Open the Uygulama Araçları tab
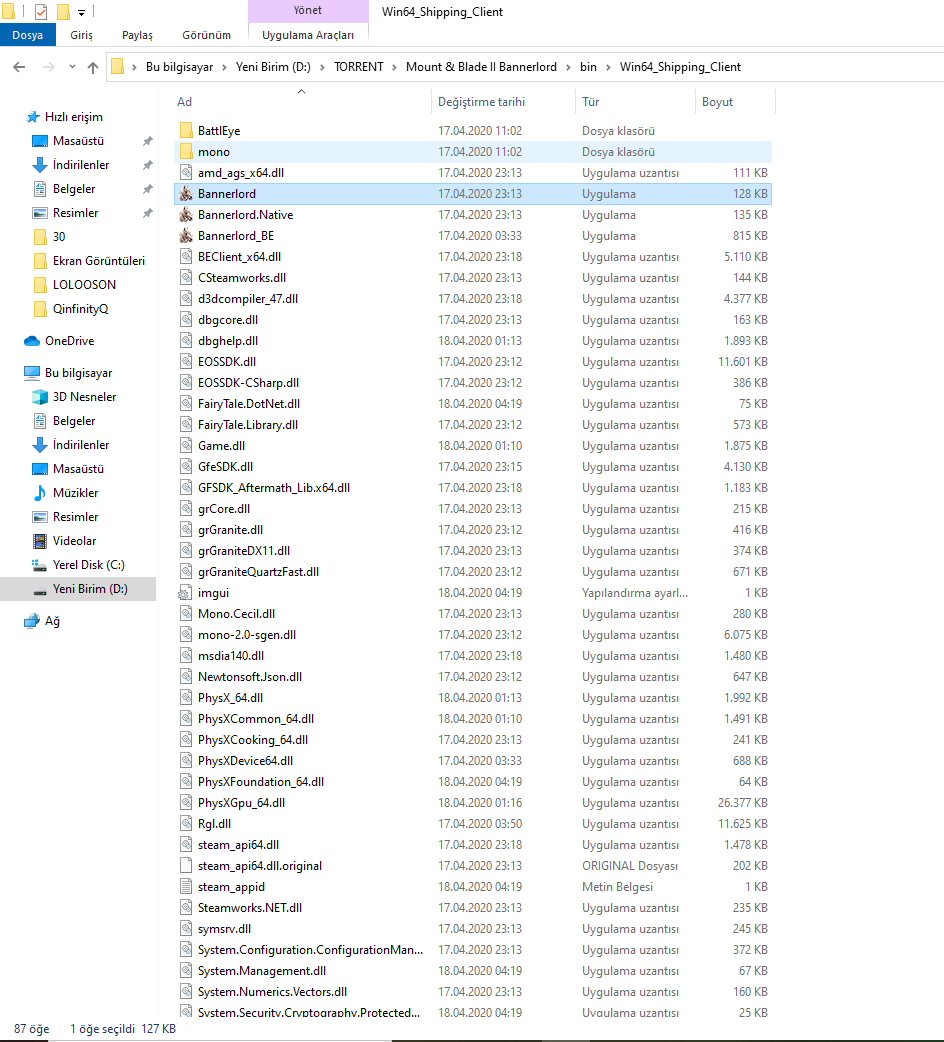 pos(308,35)
